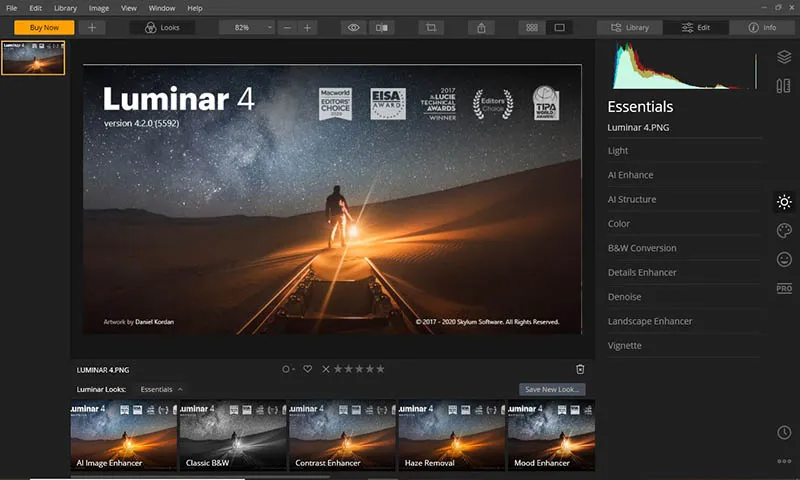The width and height of the screenshot is (800, 480).
Task: Open the Layers icon in right sidebar
Action: [784, 57]
